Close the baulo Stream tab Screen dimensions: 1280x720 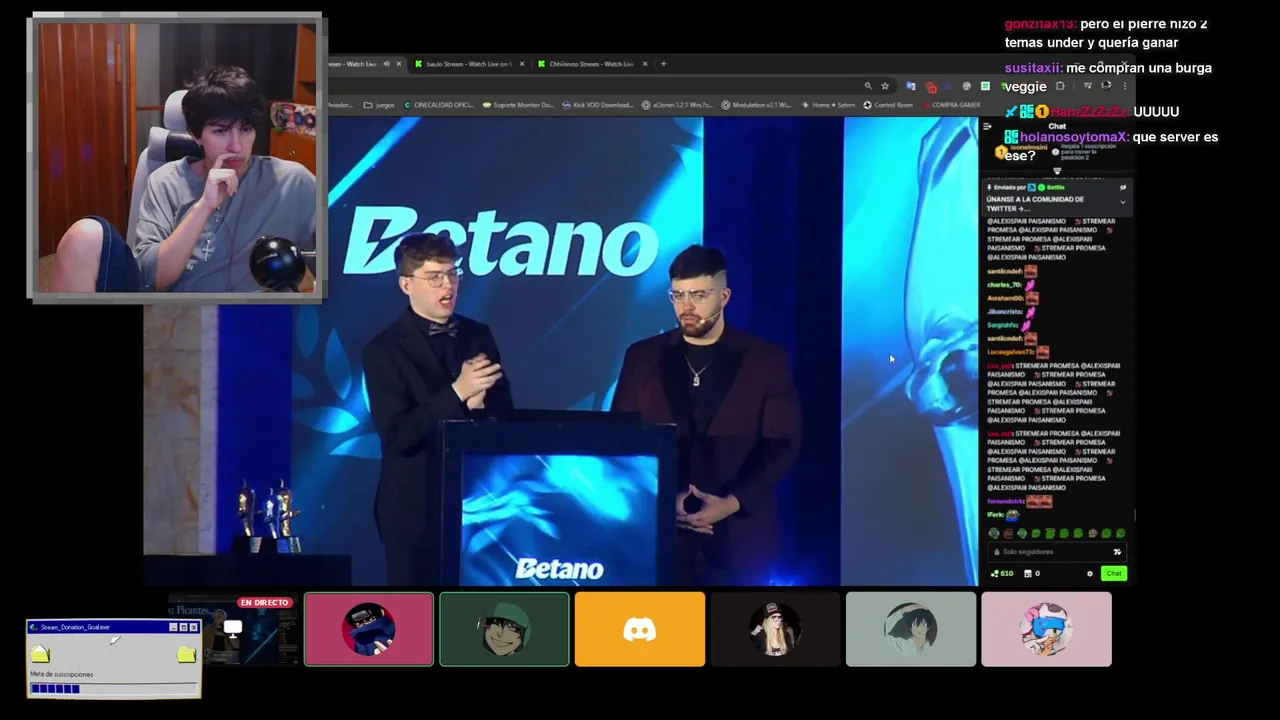pyautogui.click(x=521, y=64)
